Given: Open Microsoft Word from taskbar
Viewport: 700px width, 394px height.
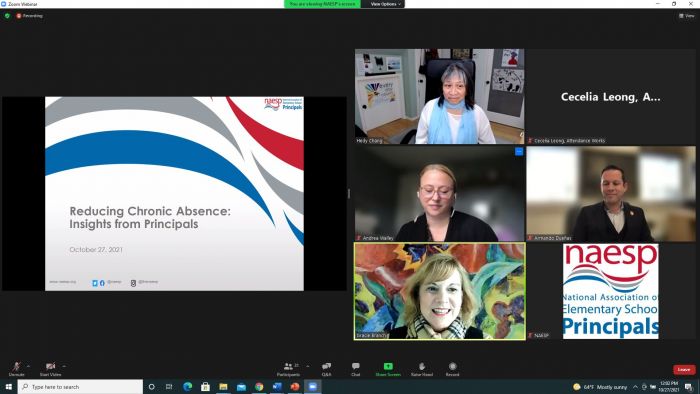Looking at the screenshot, I should pyautogui.click(x=277, y=386).
